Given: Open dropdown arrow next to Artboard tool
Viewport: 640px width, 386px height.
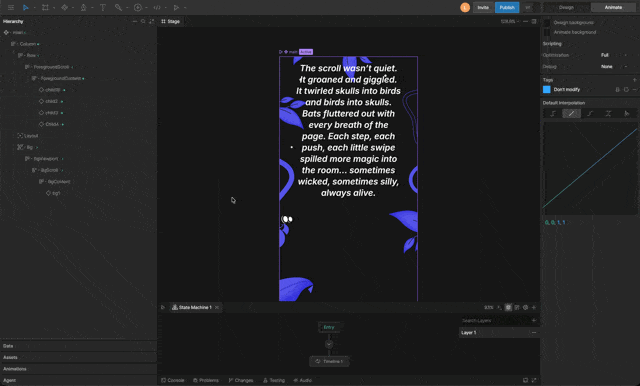Looking at the screenshot, I should coord(53,8).
